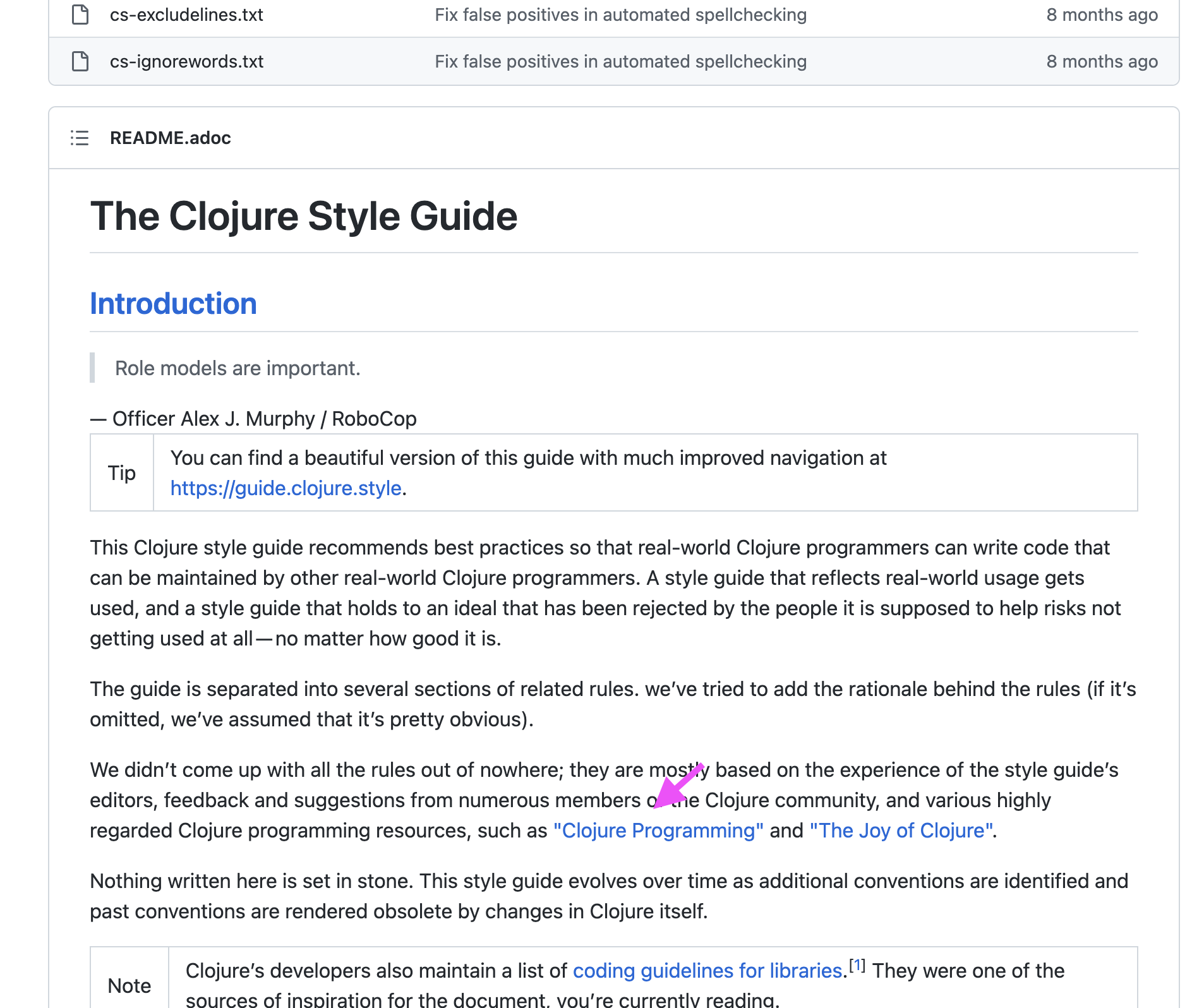
Task: Click the file icon beside cs-excludelines.txt
Action: point(80,15)
